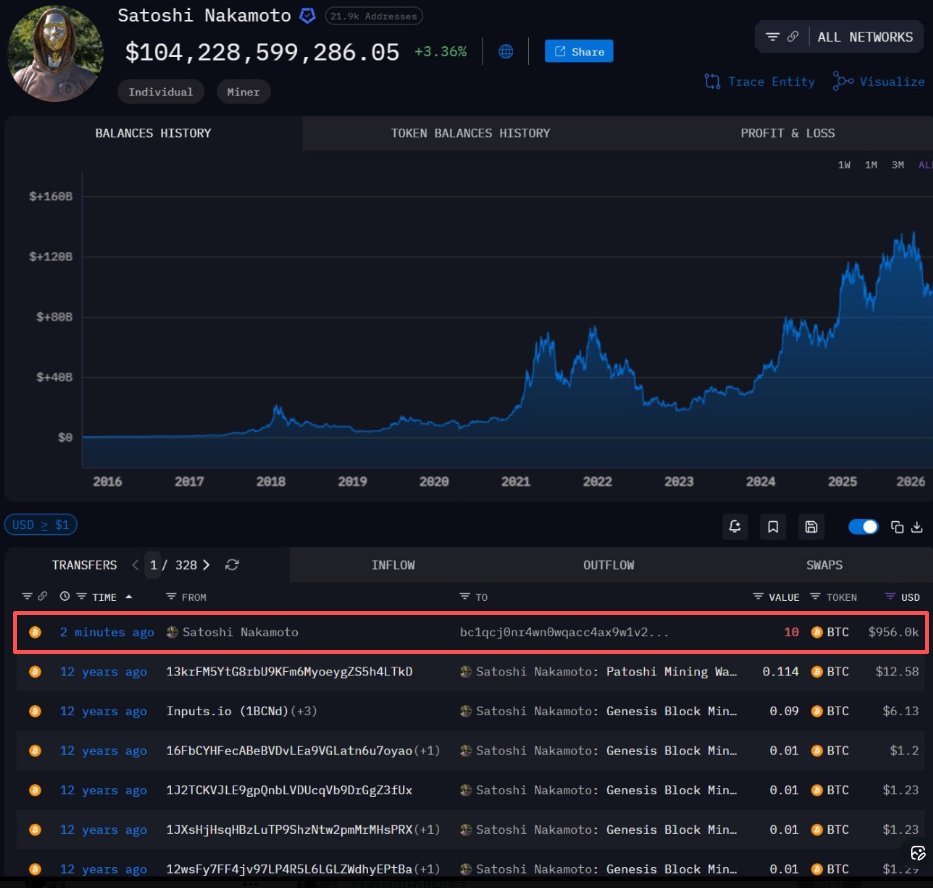The width and height of the screenshot is (933, 888).
Task: Click the verified badge beside Satoshi Nakamoto
Action: [307, 15]
